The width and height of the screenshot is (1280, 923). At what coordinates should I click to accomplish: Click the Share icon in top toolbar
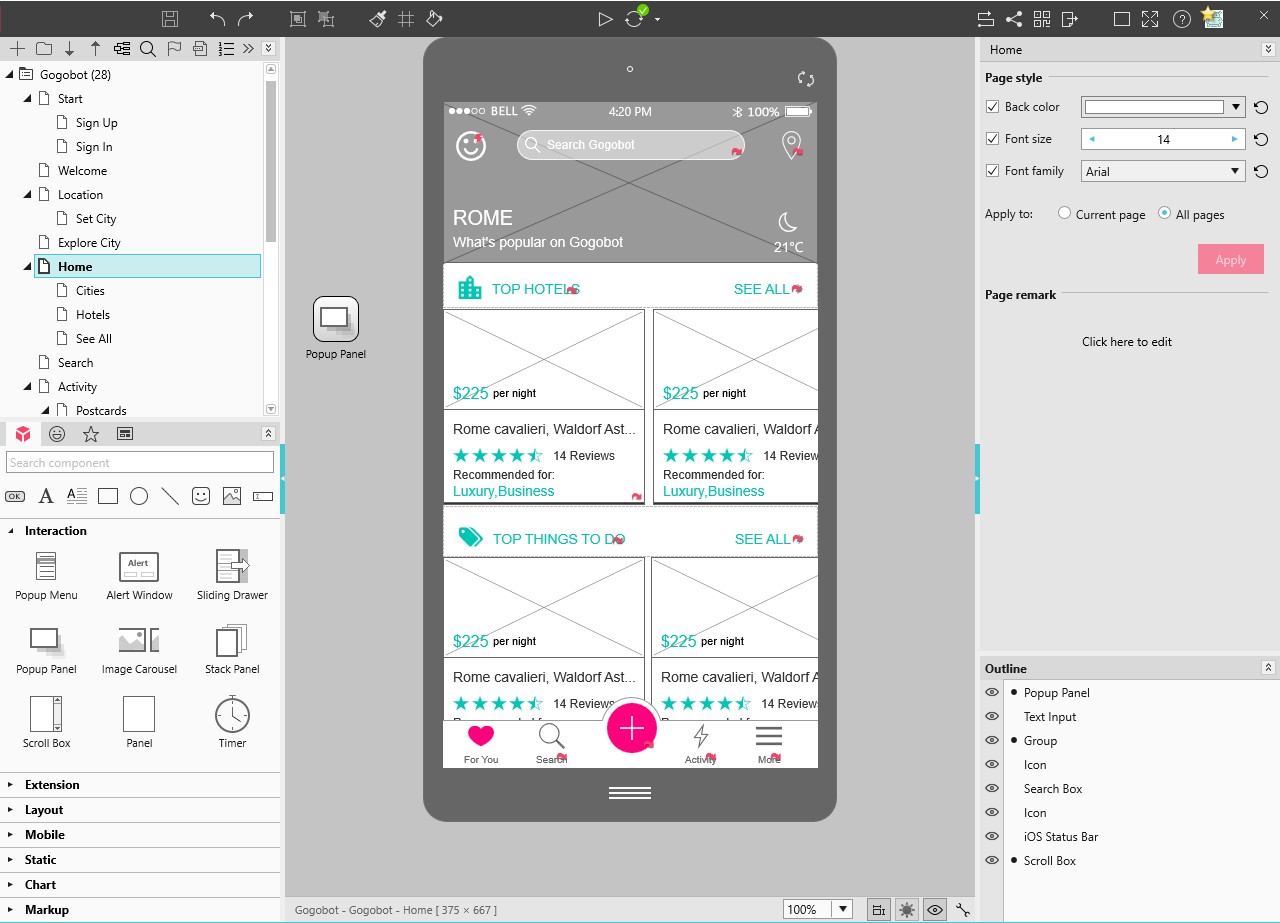point(1014,19)
